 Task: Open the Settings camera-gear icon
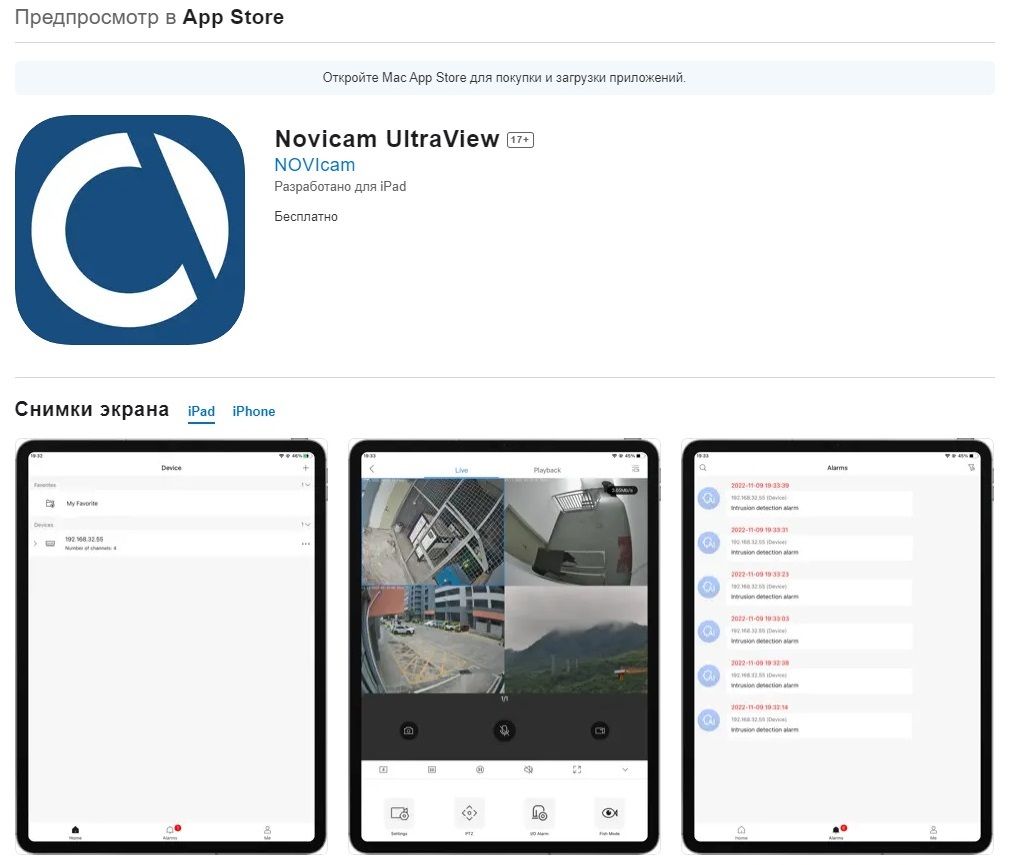[399, 813]
